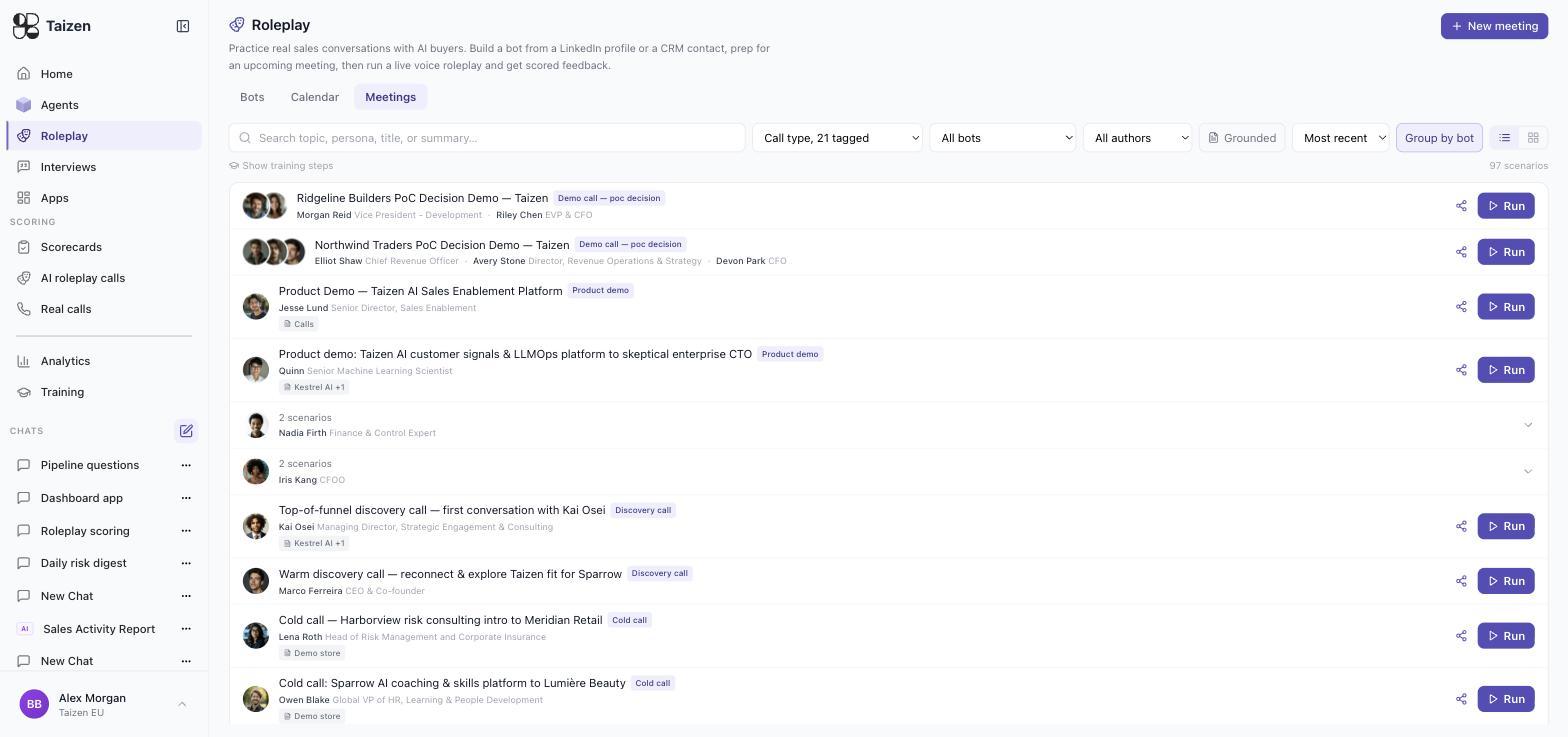Open Analytics in sidebar
The height and width of the screenshot is (737, 1568).
[x=104, y=361]
